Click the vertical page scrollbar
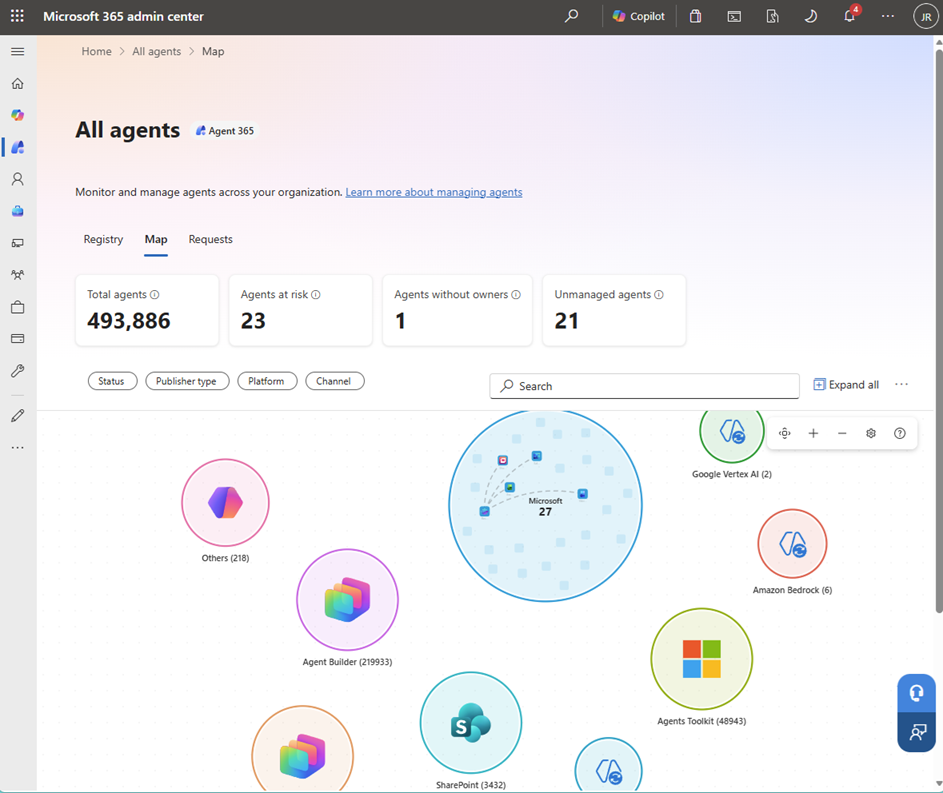Image resolution: width=943 pixels, height=793 pixels. [x=938, y=331]
